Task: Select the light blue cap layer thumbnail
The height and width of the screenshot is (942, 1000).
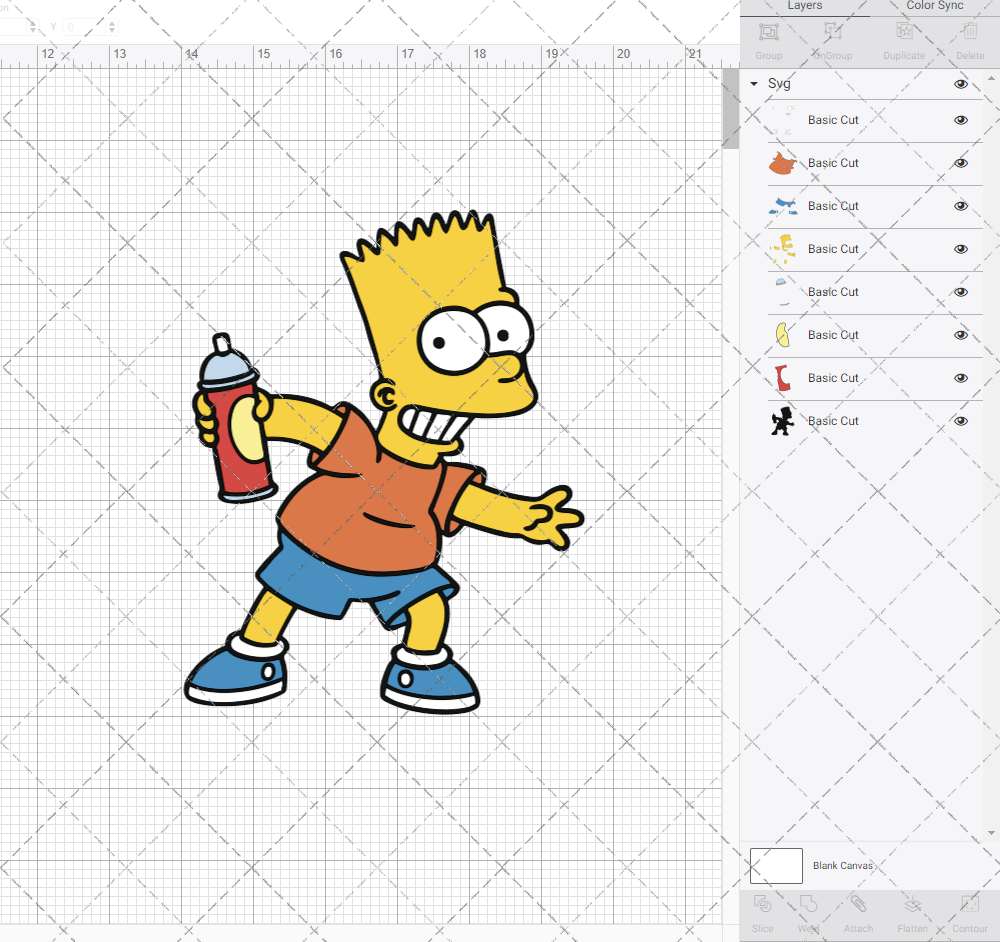Action: coord(782,292)
